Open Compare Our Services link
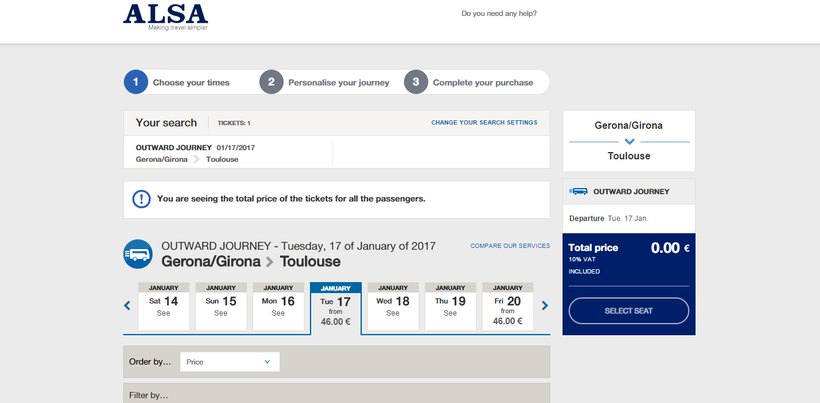Image resolution: width=820 pixels, height=403 pixels. tap(510, 246)
